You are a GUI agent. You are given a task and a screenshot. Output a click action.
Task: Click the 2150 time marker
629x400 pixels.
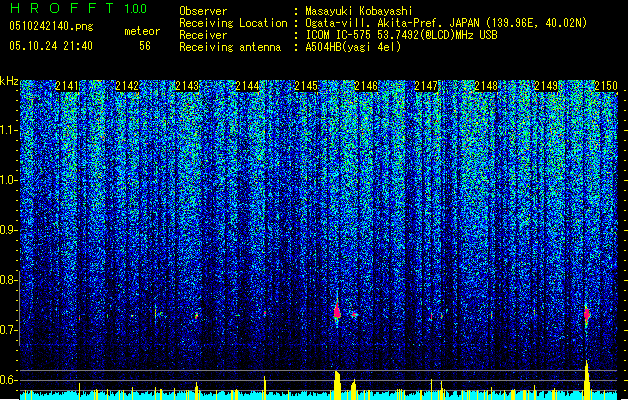coord(606,86)
